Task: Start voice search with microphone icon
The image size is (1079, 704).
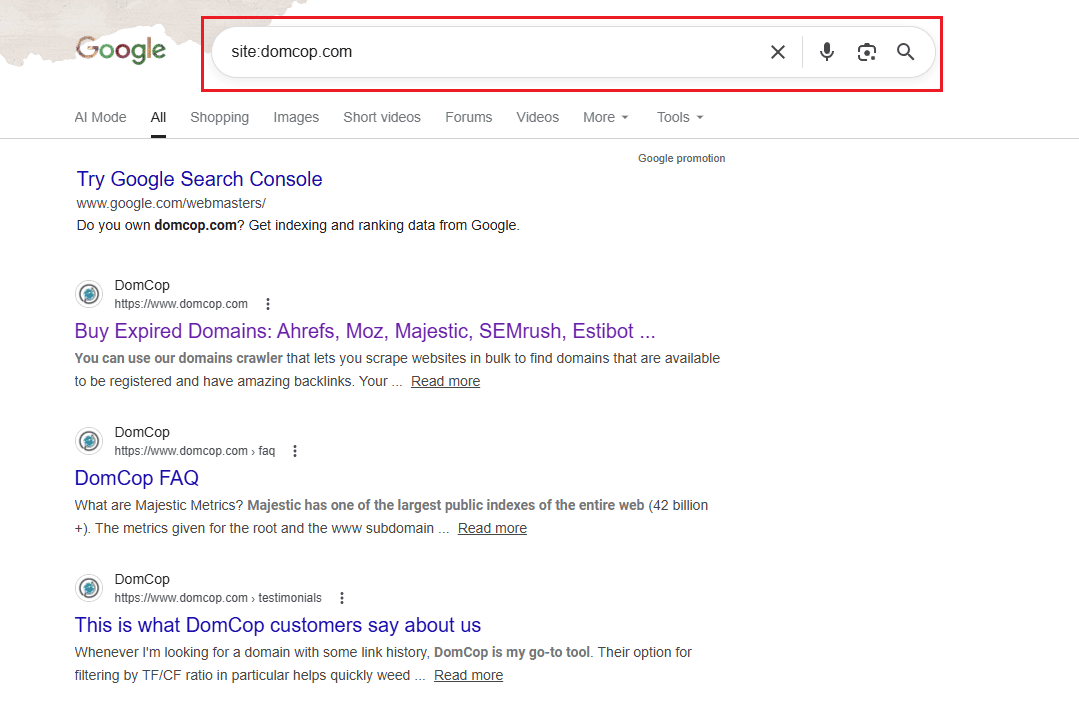Action: [x=826, y=52]
